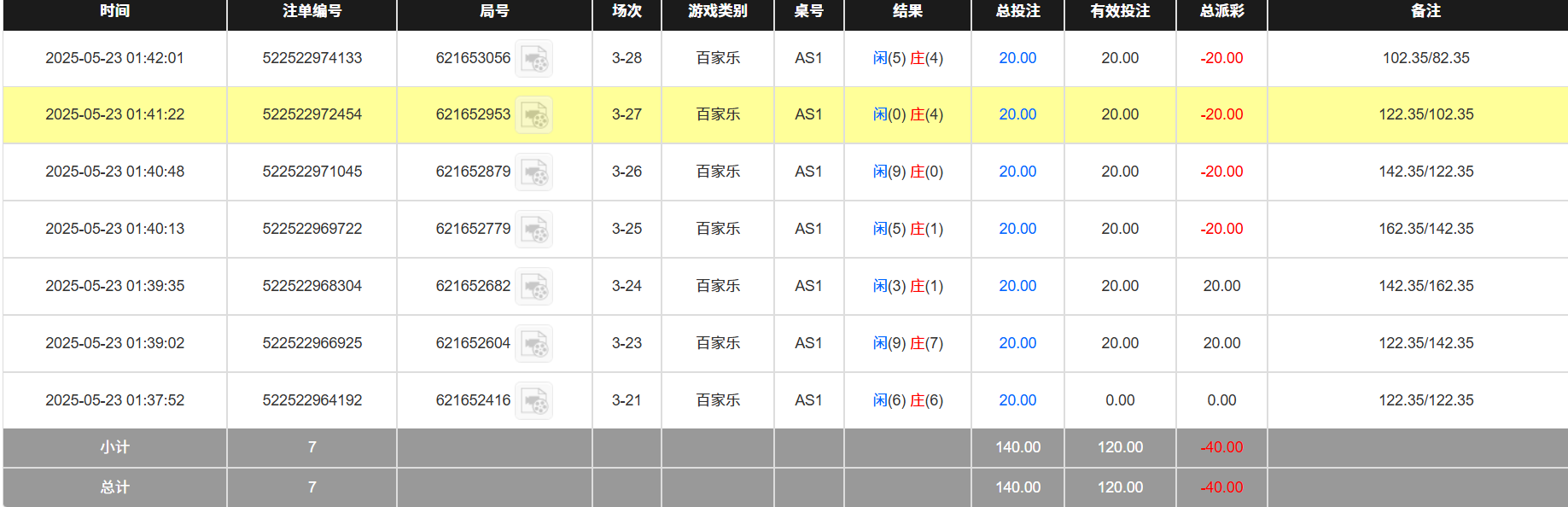Click blue 20.00 bet amount for order 522522964192
The width and height of the screenshot is (1568, 507).
[1017, 400]
